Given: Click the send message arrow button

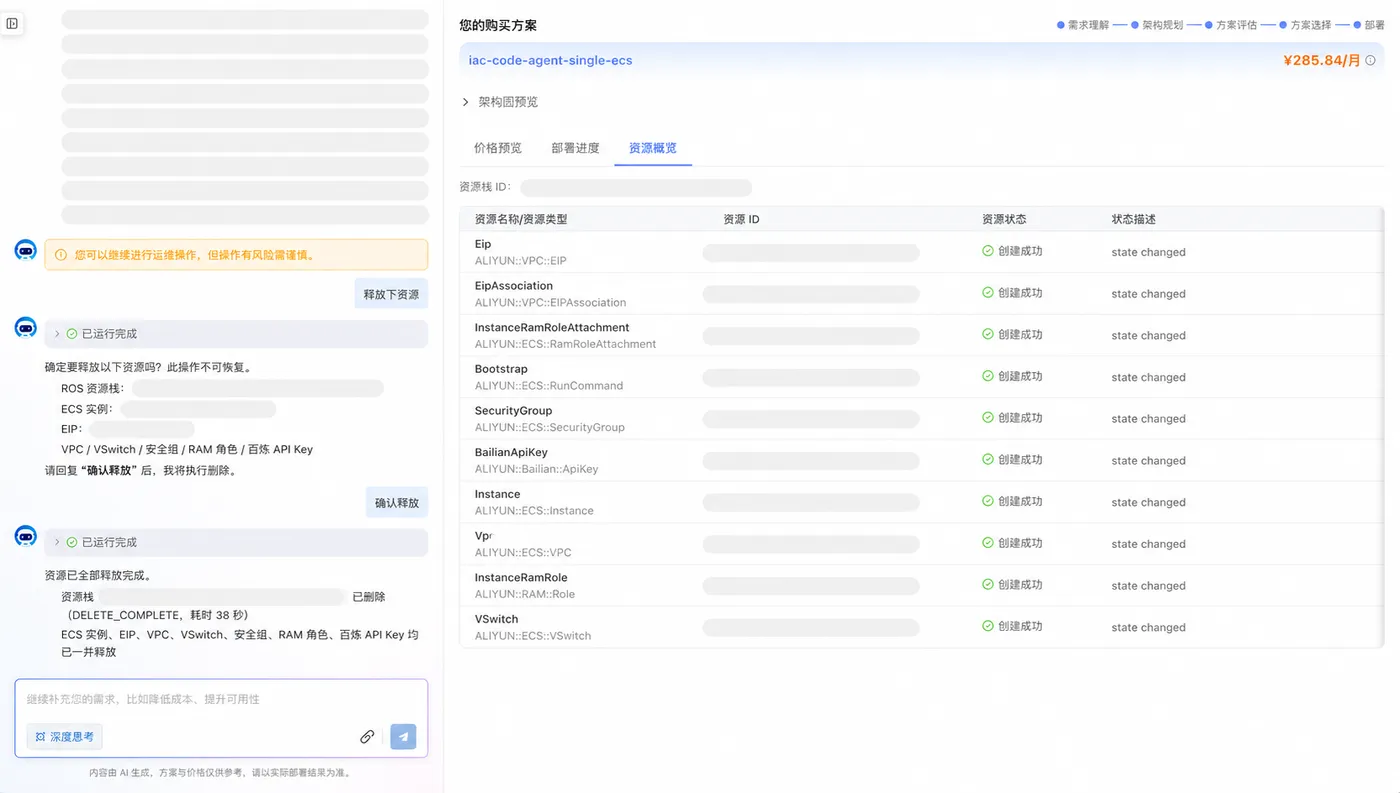Looking at the screenshot, I should (x=403, y=737).
